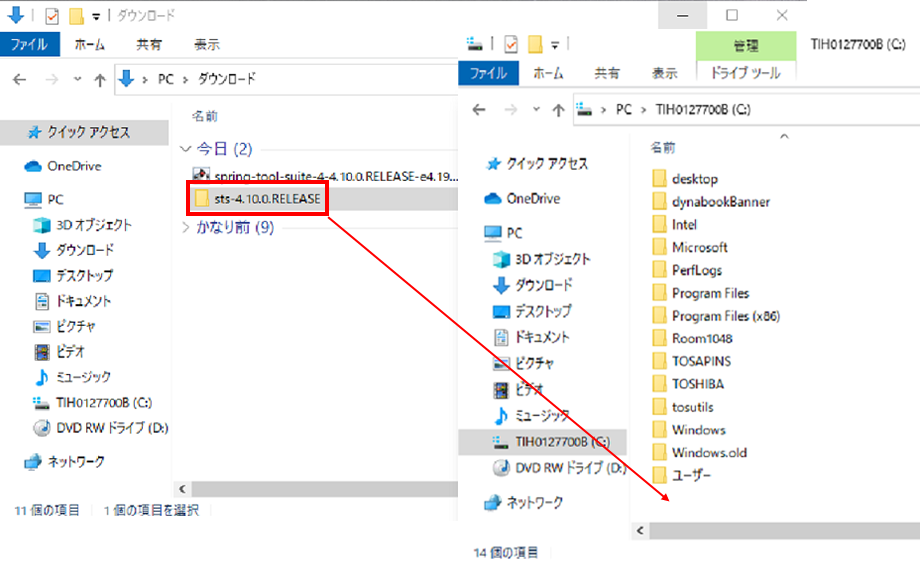Click the properties checkmark icon in the left title bar
Viewport: 920px width, 563px height.
pyautogui.click(x=52, y=16)
